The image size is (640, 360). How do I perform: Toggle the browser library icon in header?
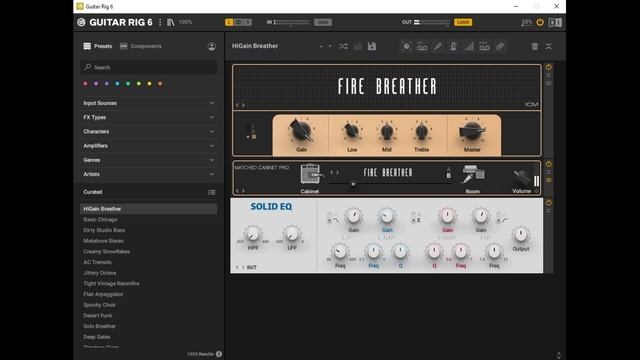click(171, 22)
